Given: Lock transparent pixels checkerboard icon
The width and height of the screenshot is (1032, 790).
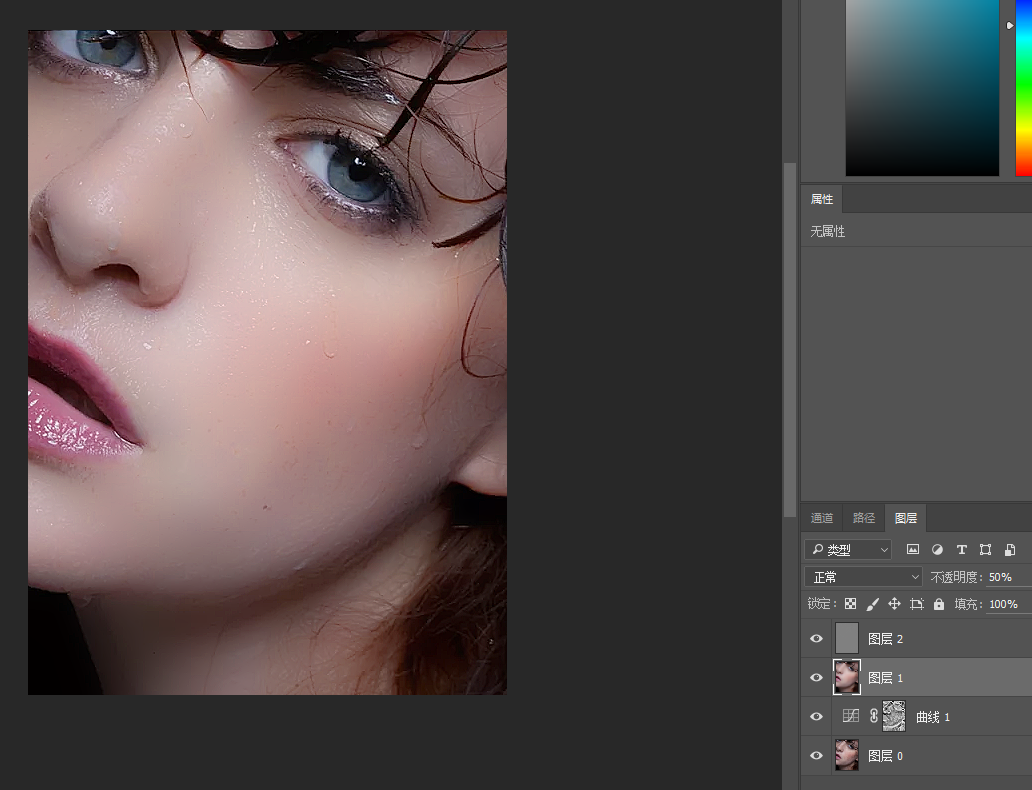Looking at the screenshot, I should [850, 604].
